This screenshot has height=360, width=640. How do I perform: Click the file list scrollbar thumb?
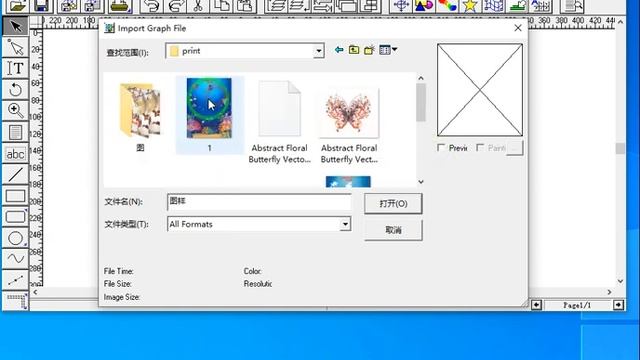point(421,102)
